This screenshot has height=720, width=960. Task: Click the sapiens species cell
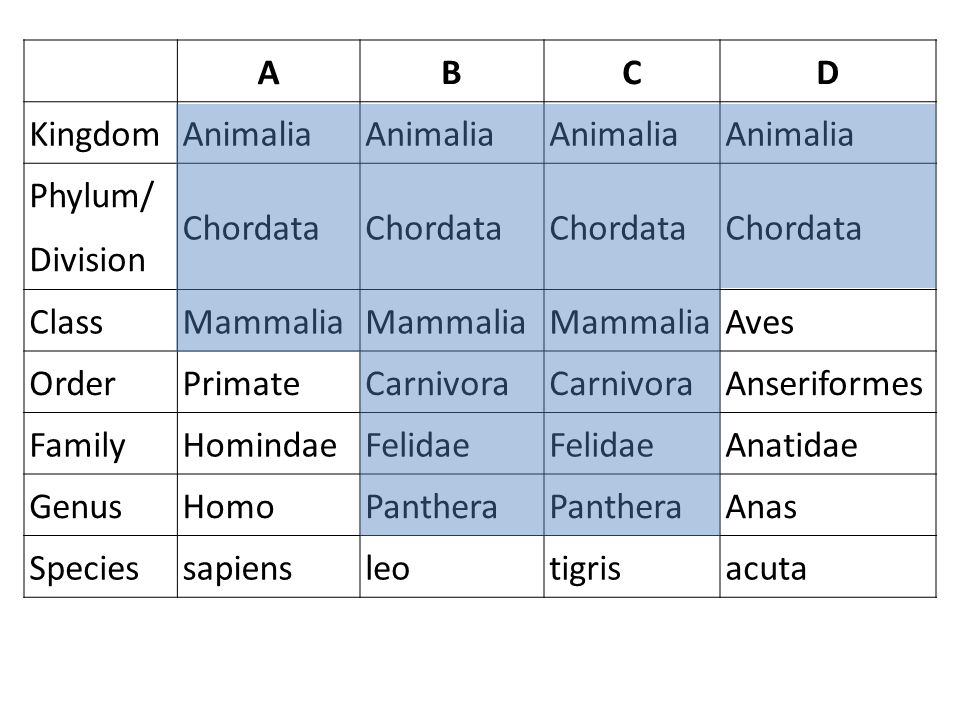[269, 566]
